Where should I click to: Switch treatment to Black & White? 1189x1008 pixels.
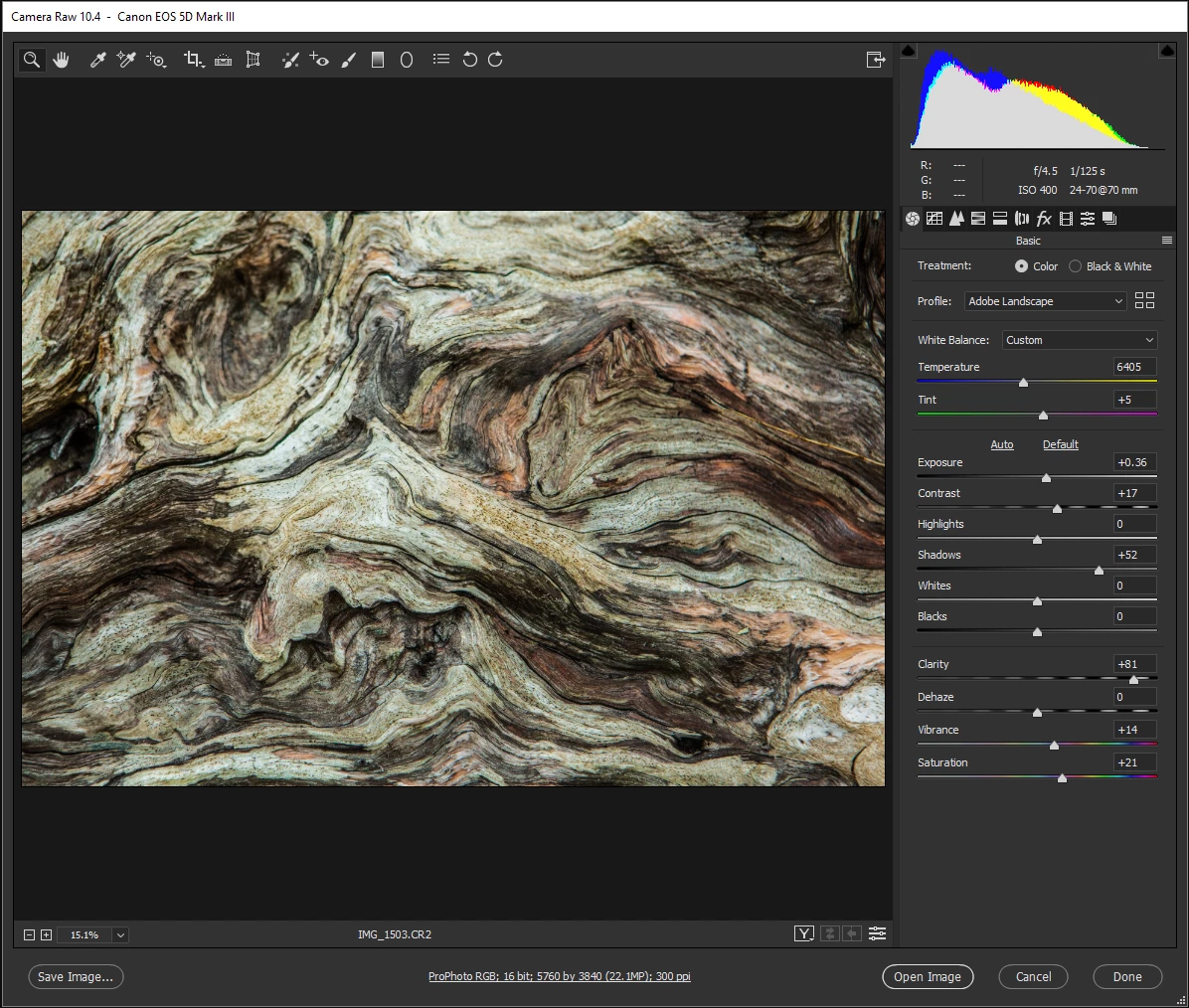coord(1075,266)
